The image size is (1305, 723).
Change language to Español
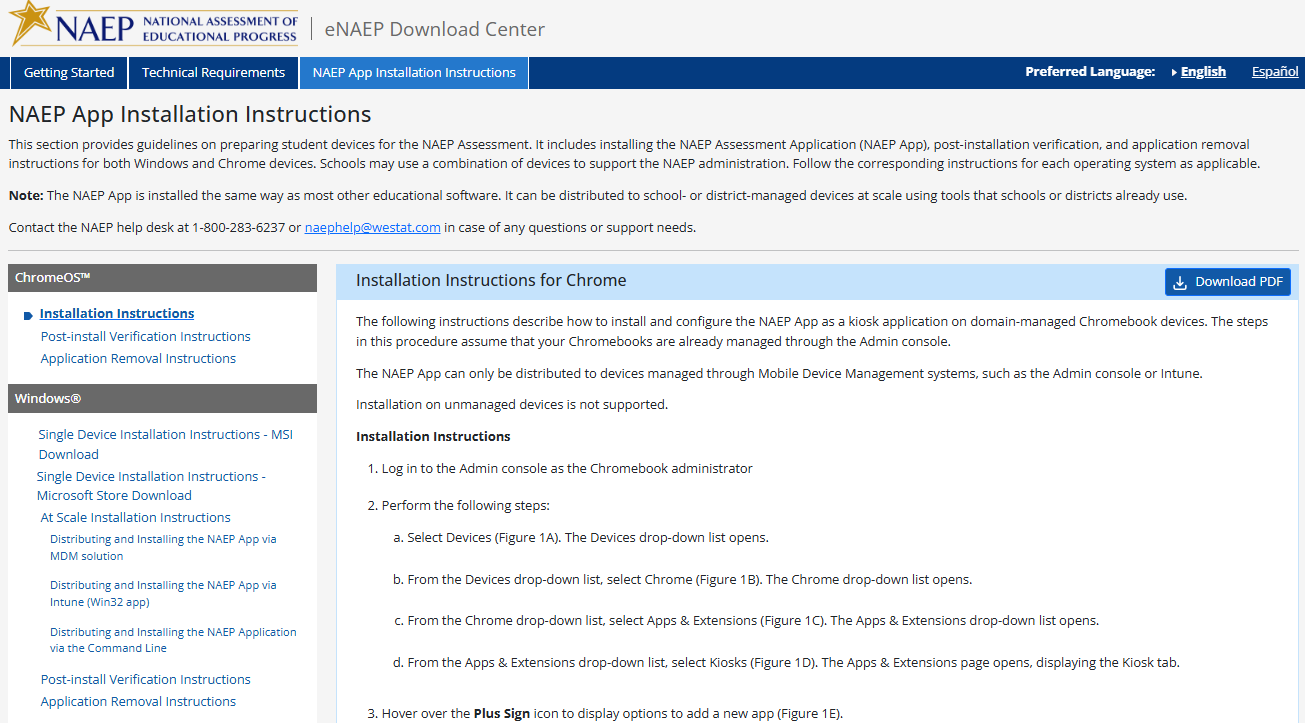coord(1274,72)
